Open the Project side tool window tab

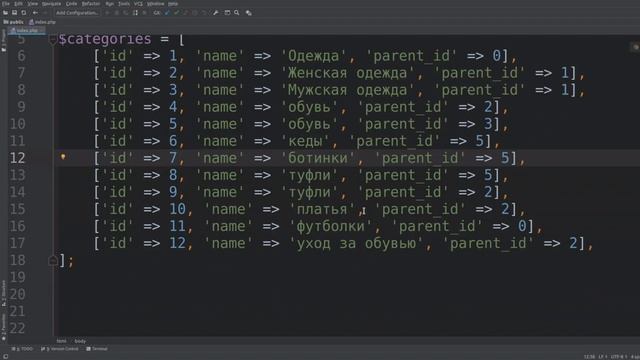[x=4, y=40]
